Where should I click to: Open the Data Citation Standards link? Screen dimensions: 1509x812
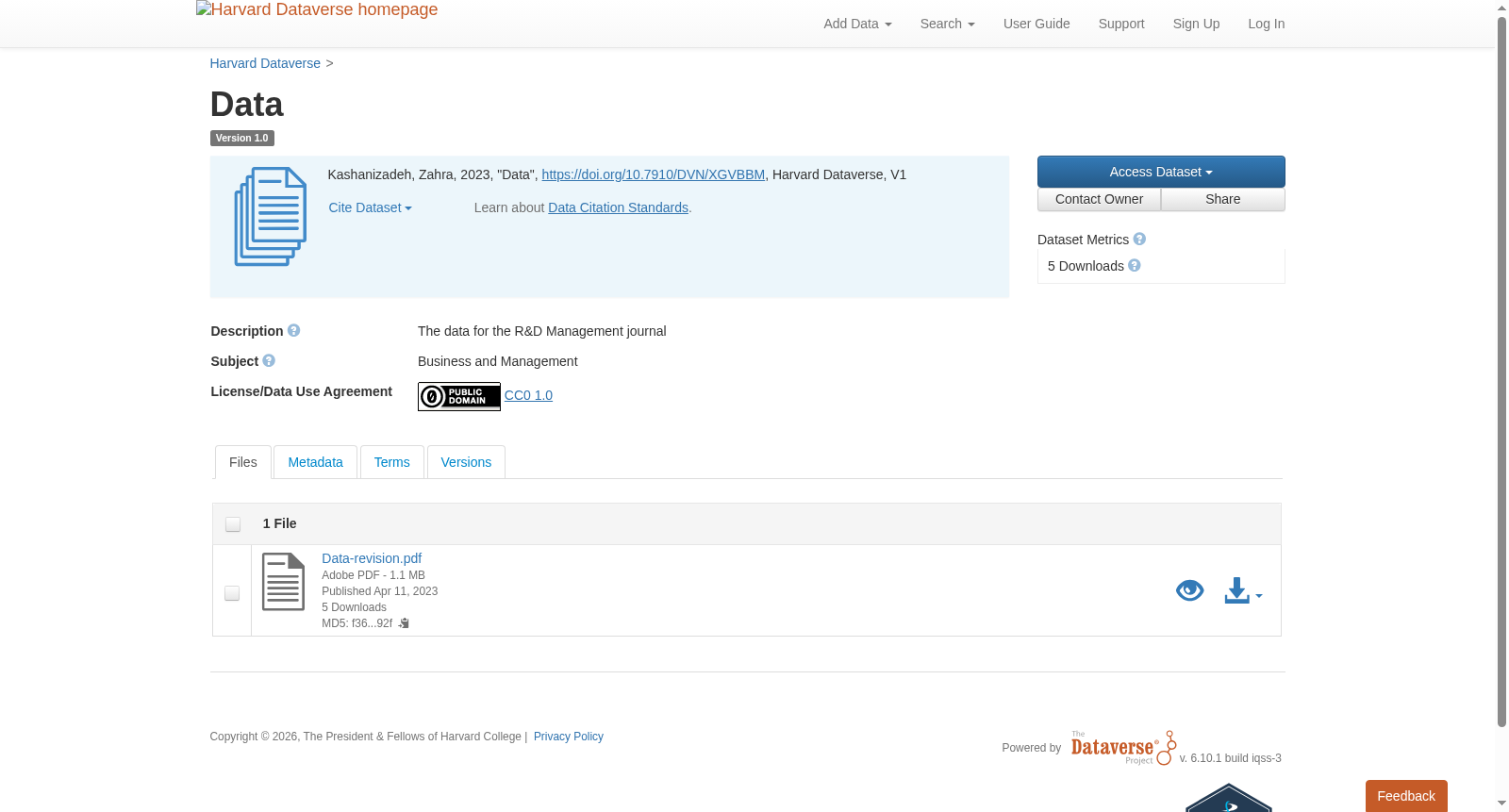619,207
